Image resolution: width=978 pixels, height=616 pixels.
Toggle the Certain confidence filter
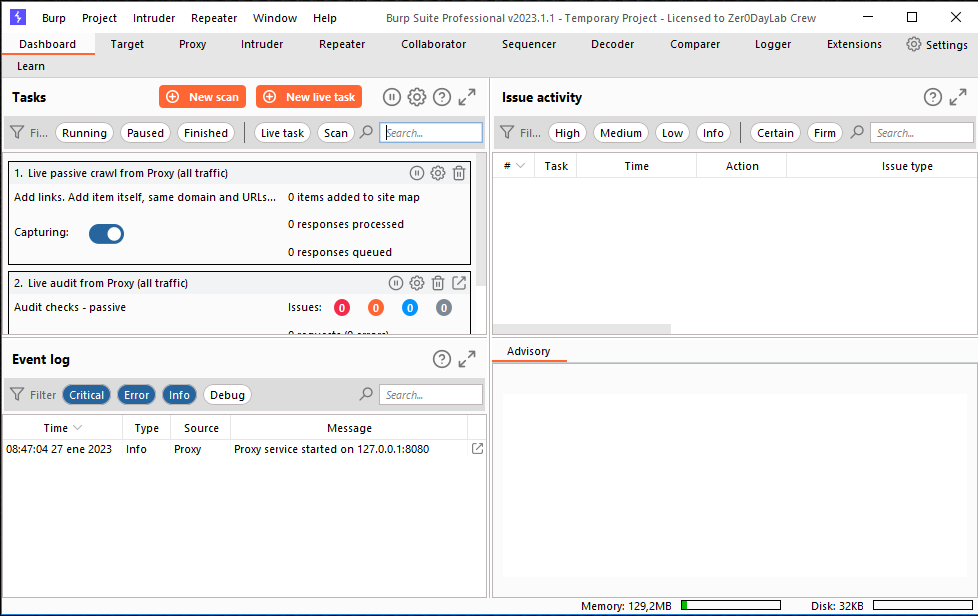click(x=775, y=133)
